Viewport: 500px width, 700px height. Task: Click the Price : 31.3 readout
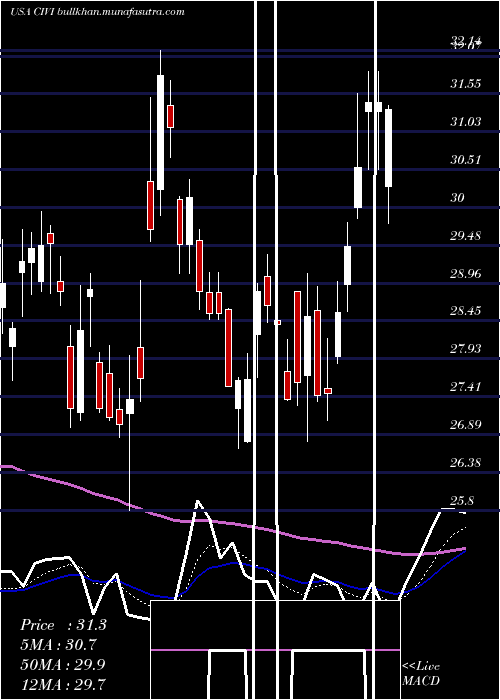pyautogui.click(x=63, y=625)
